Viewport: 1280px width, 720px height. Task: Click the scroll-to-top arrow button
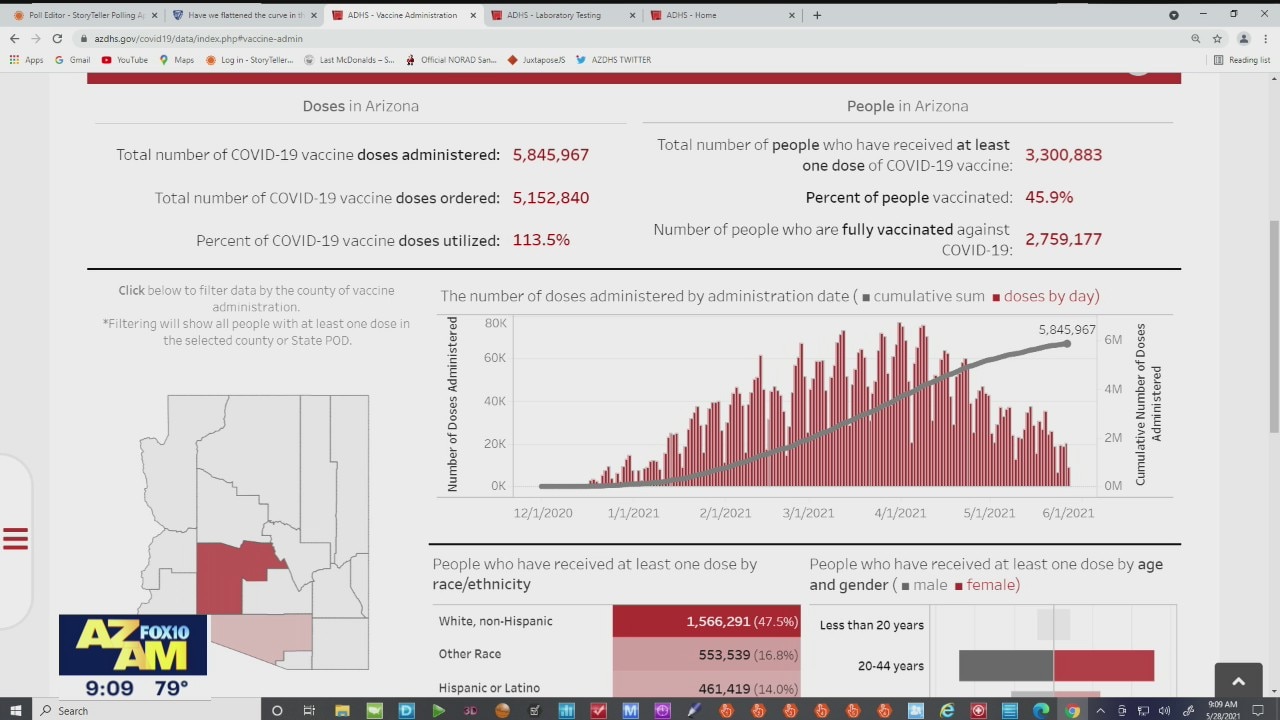[1238, 681]
